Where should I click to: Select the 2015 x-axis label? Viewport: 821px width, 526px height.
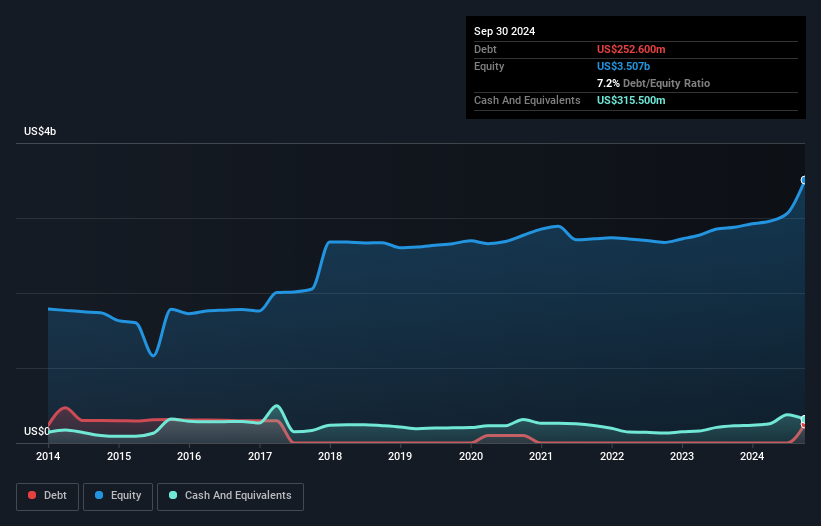(119, 456)
